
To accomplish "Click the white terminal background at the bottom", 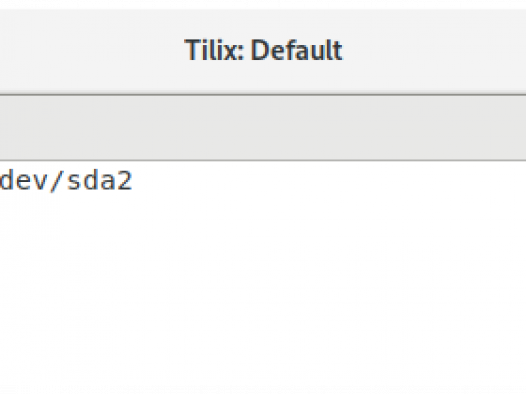I will [x=263, y=369].
